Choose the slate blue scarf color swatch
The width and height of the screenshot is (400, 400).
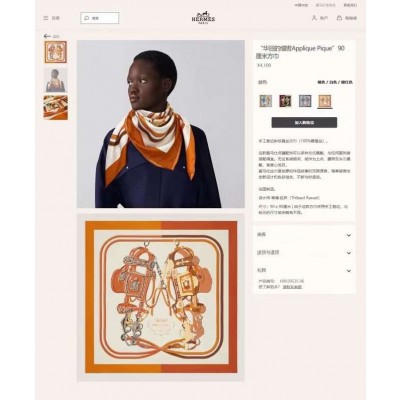(x=305, y=101)
